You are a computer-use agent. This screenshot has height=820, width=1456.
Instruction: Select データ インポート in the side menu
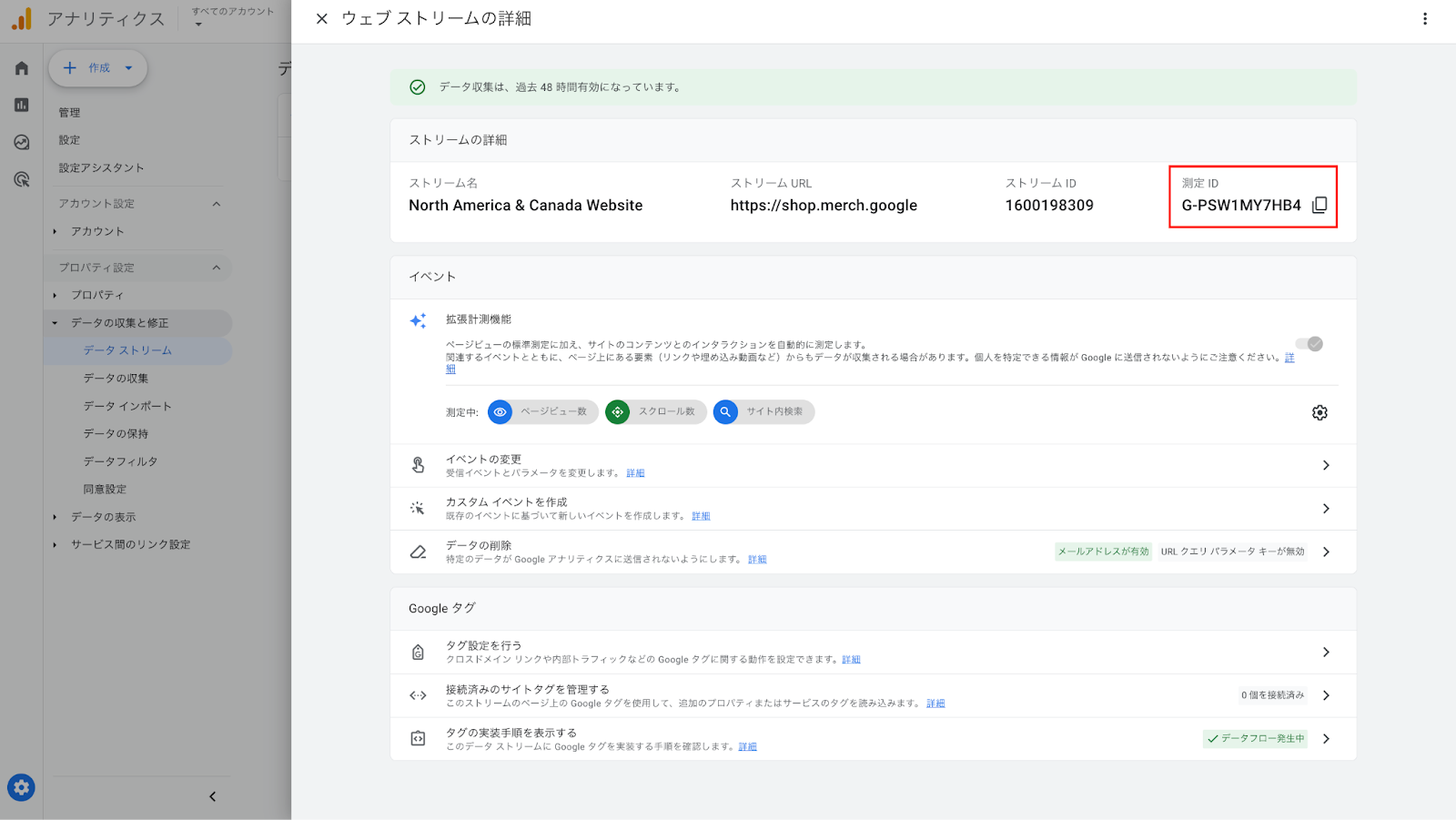click(x=127, y=406)
